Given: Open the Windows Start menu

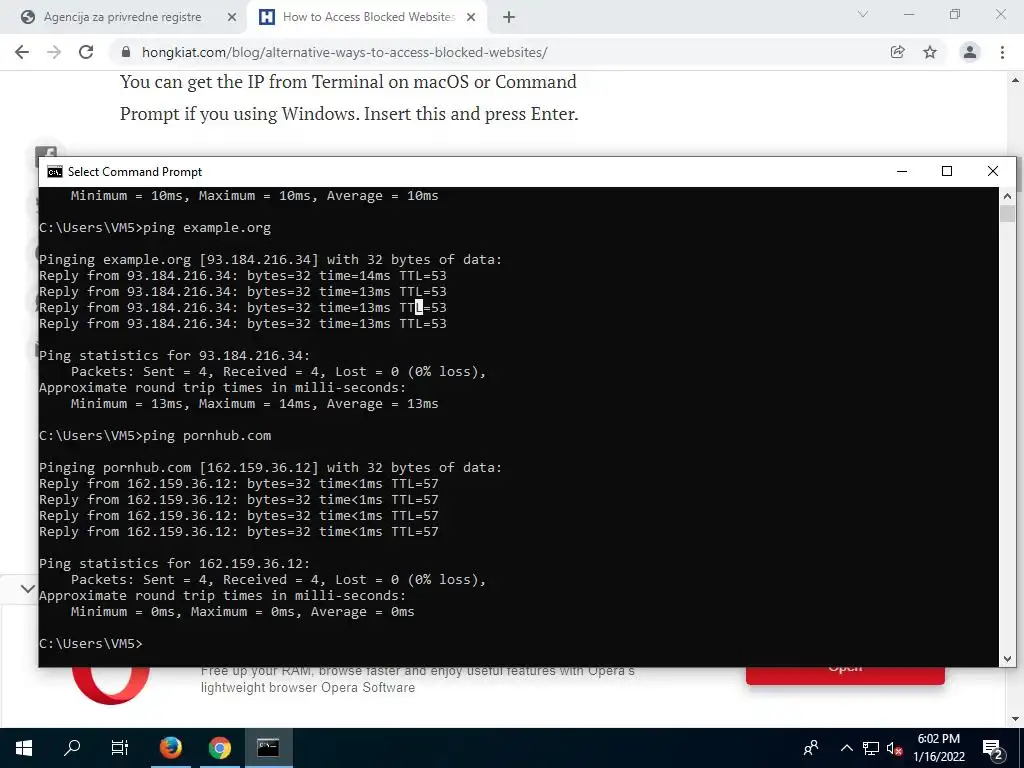Looking at the screenshot, I should click(x=24, y=748).
